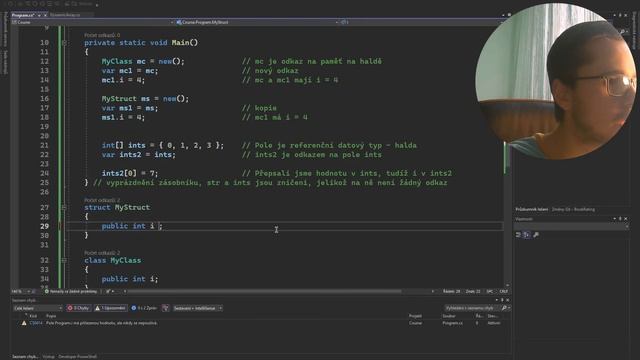This screenshot has height=360, width=640.
Task: Switch to the Developer PowerShell tab
Action: (x=78, y=357)
